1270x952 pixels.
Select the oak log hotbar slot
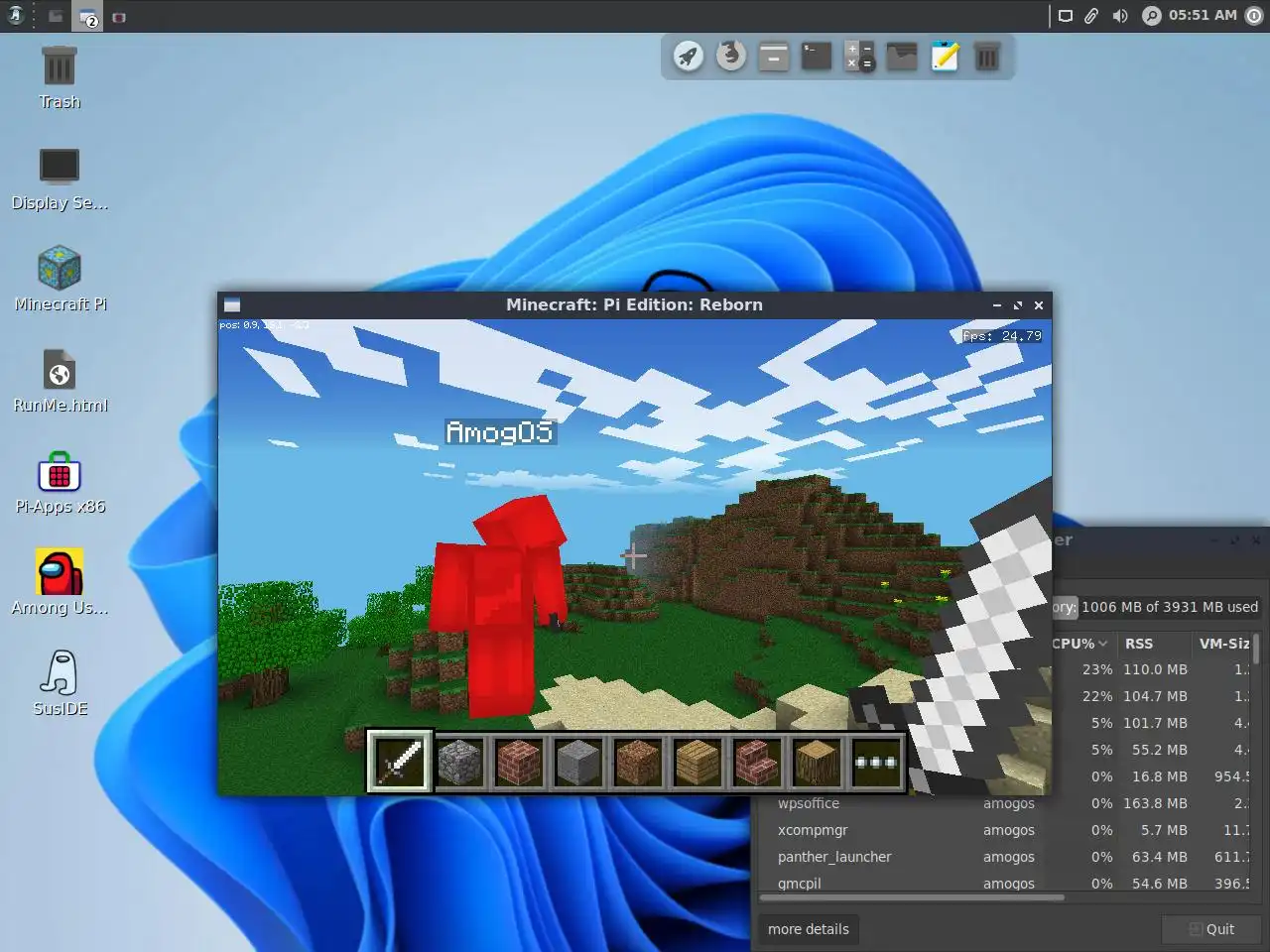point(817,762)
